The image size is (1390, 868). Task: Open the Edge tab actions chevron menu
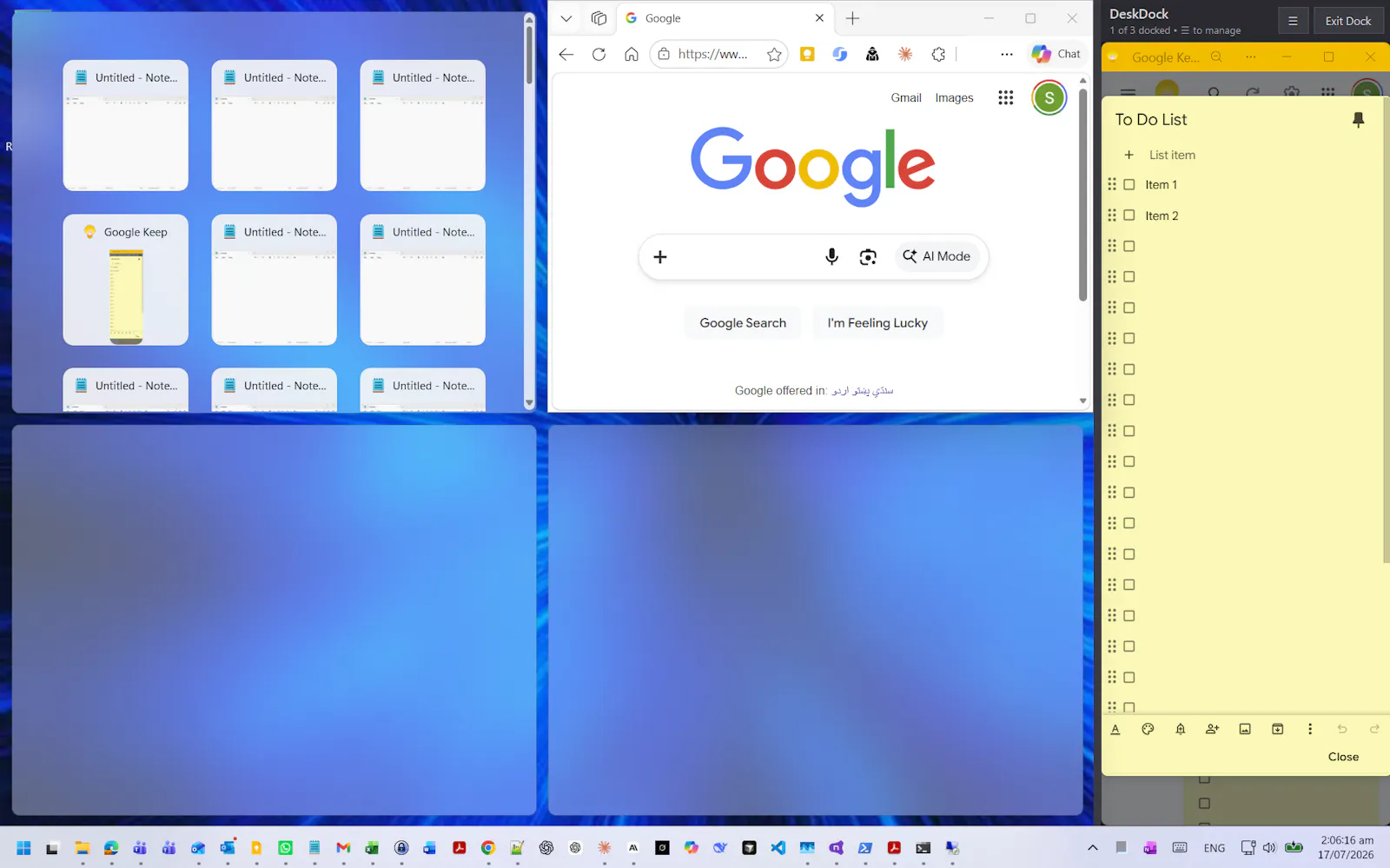pyautogui.click(x=566, y=18)
